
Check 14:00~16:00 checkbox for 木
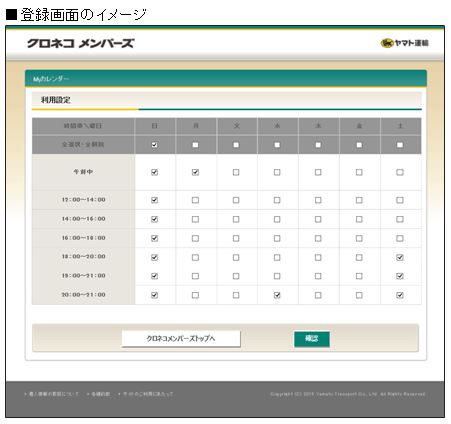coord(318,219)
